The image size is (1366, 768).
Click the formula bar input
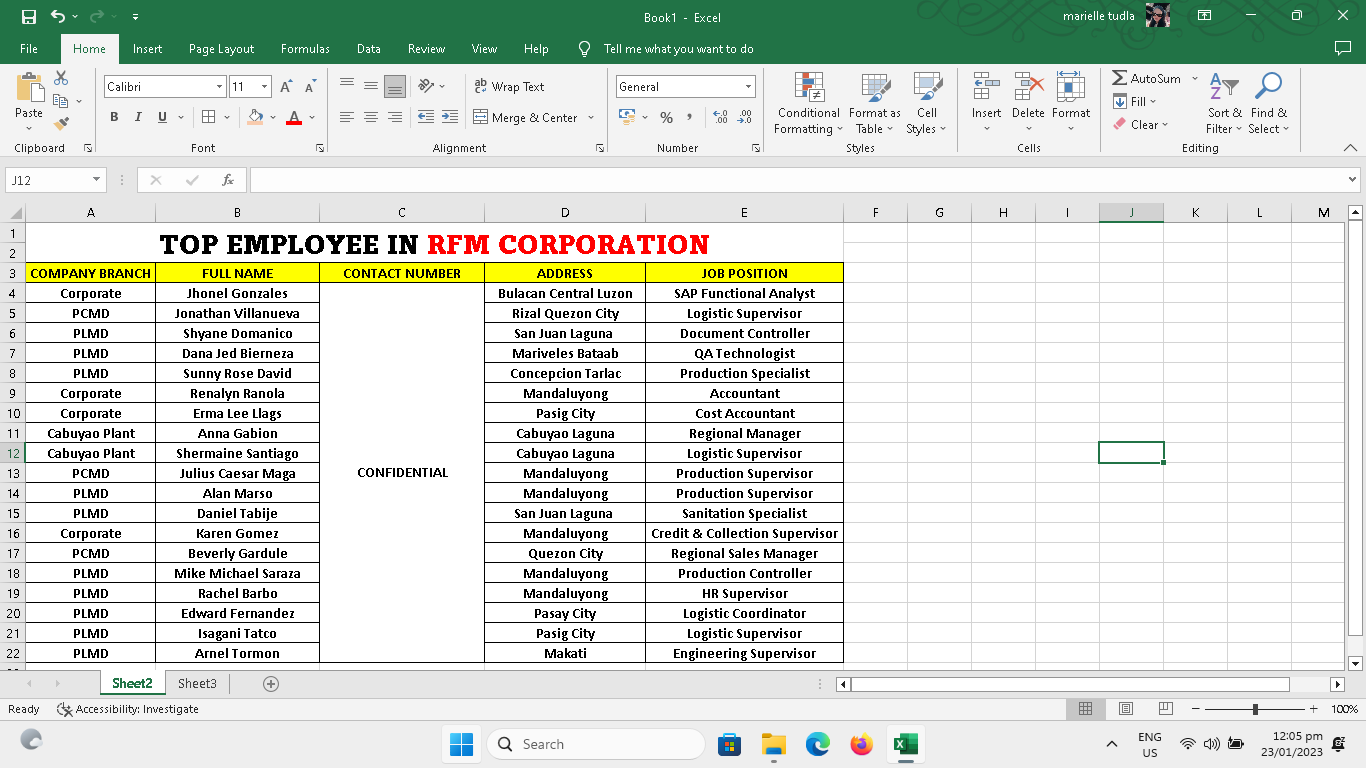[797, 180]
